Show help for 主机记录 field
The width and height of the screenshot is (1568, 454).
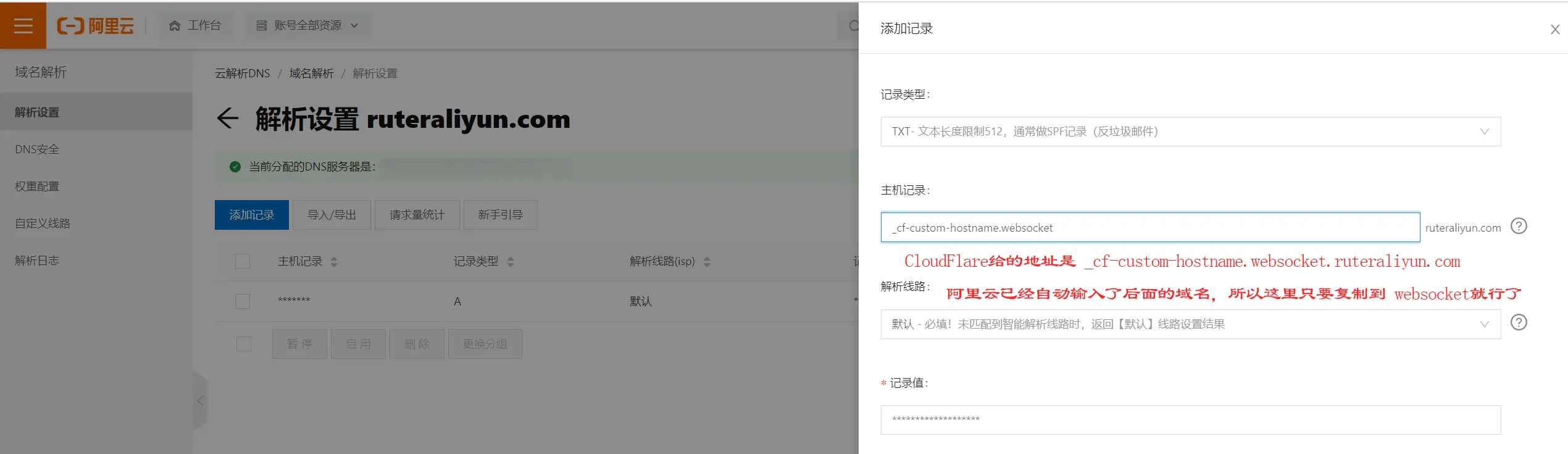click(1519, 226)
